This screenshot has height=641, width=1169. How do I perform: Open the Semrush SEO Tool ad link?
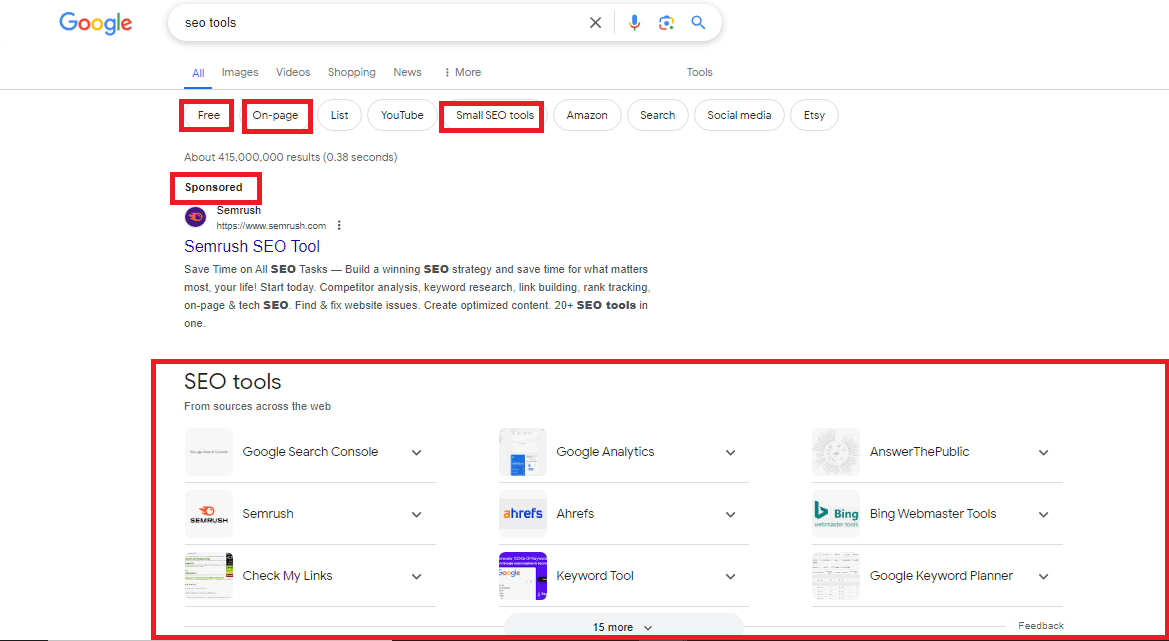pyautogui.click(x=252, y=247)
